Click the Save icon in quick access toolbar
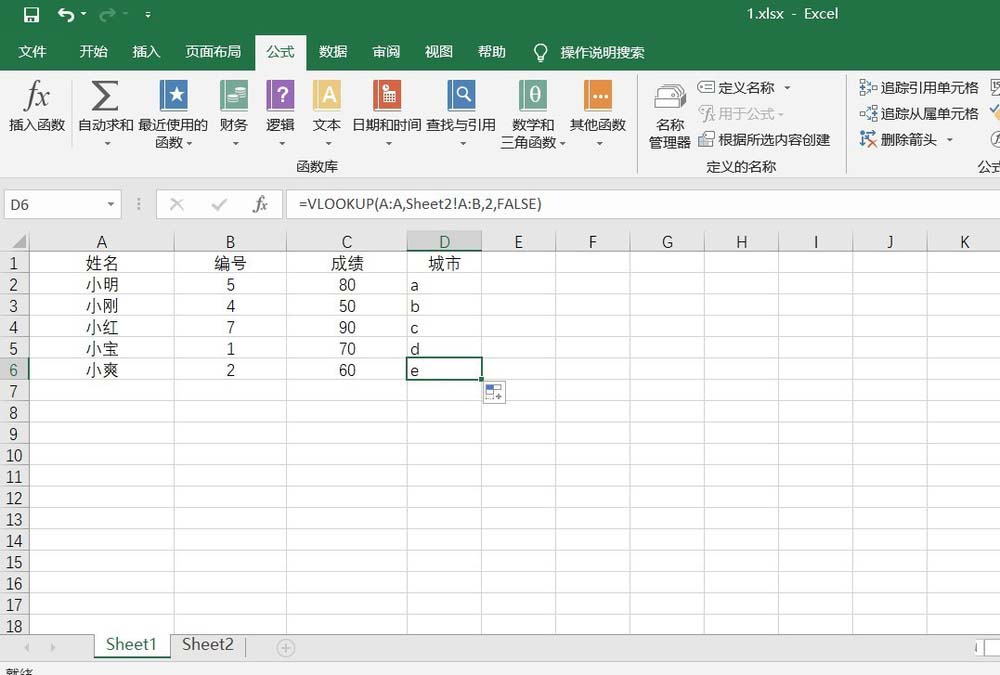The width and height of the screenshot is (1000, 675). pyautogui.click(x=31, y=14)
